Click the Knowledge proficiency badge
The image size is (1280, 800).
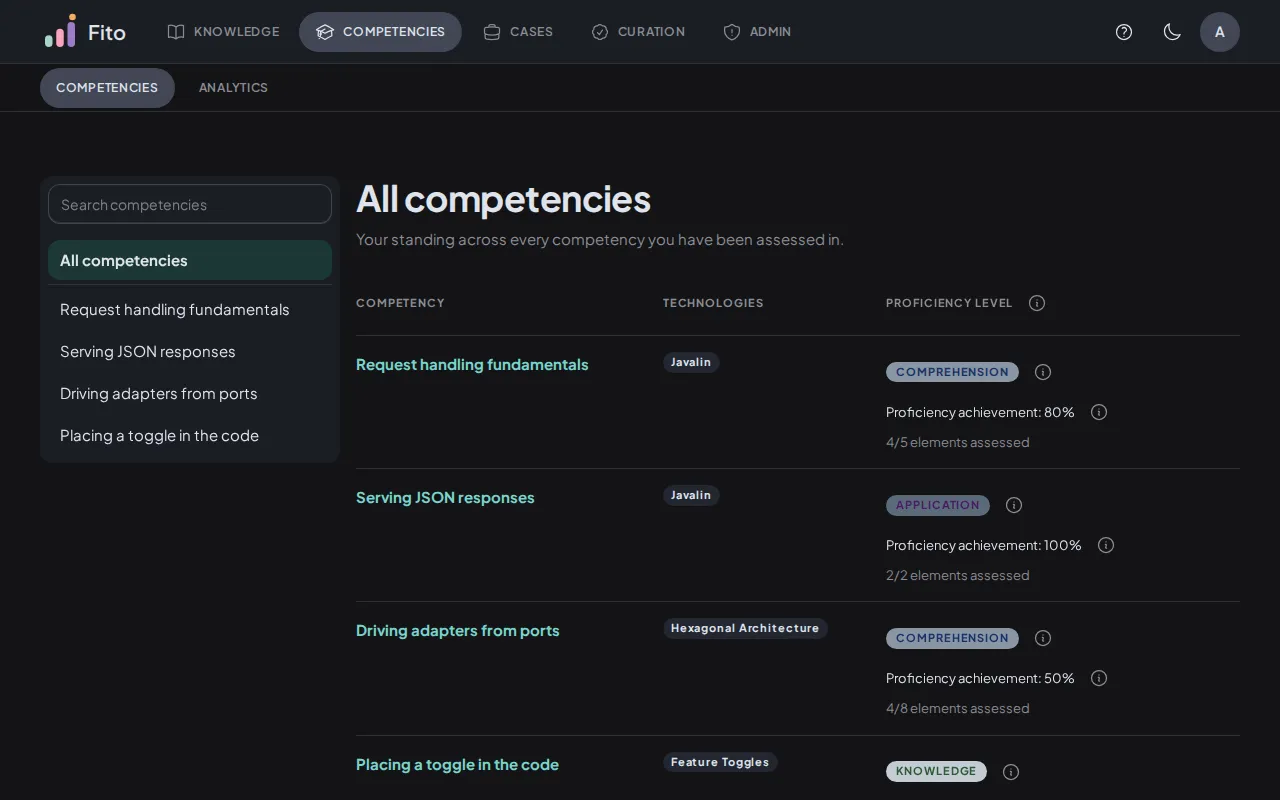pos(936,771)
